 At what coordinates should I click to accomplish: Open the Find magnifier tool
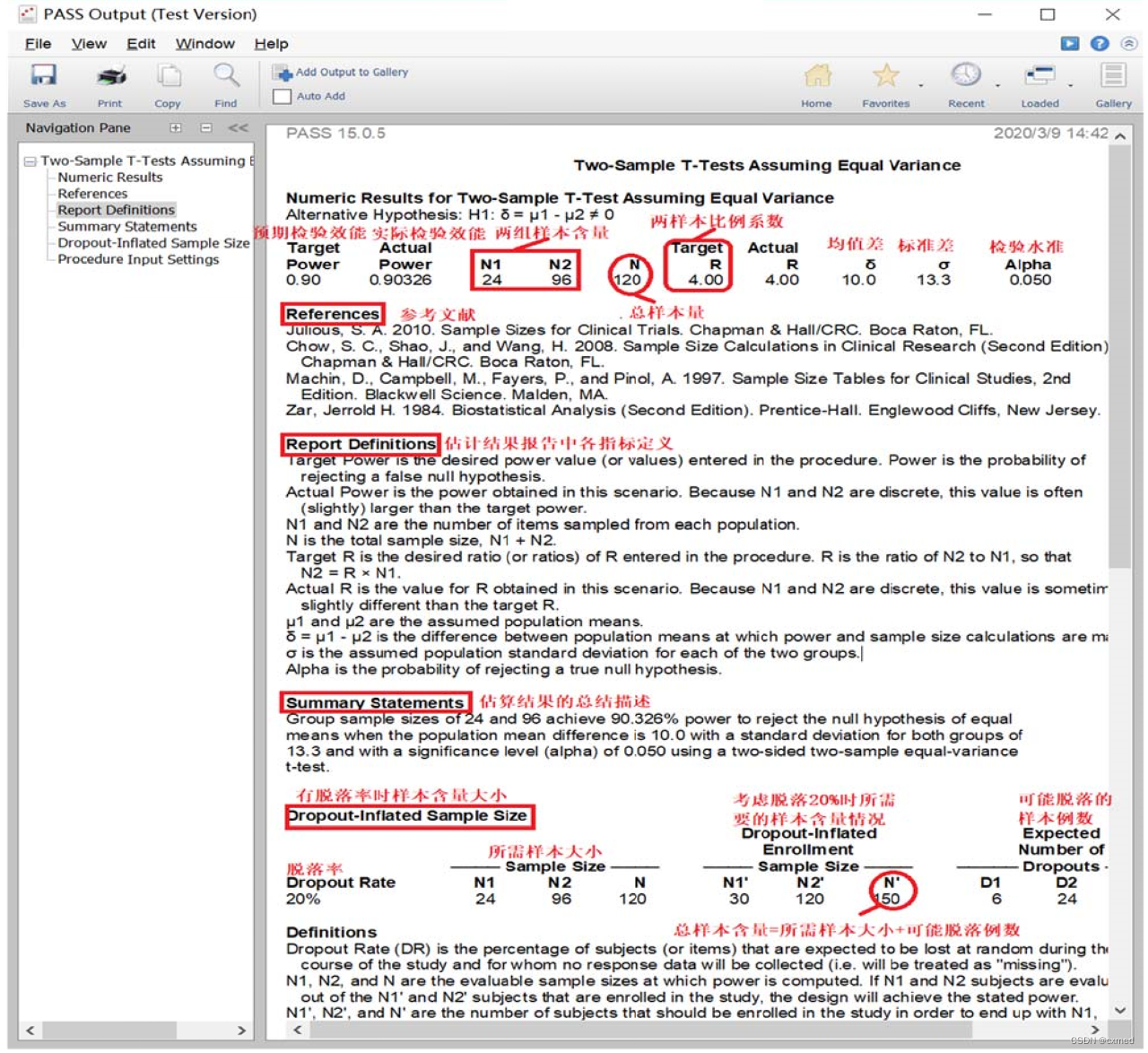(x=226, y=76)
